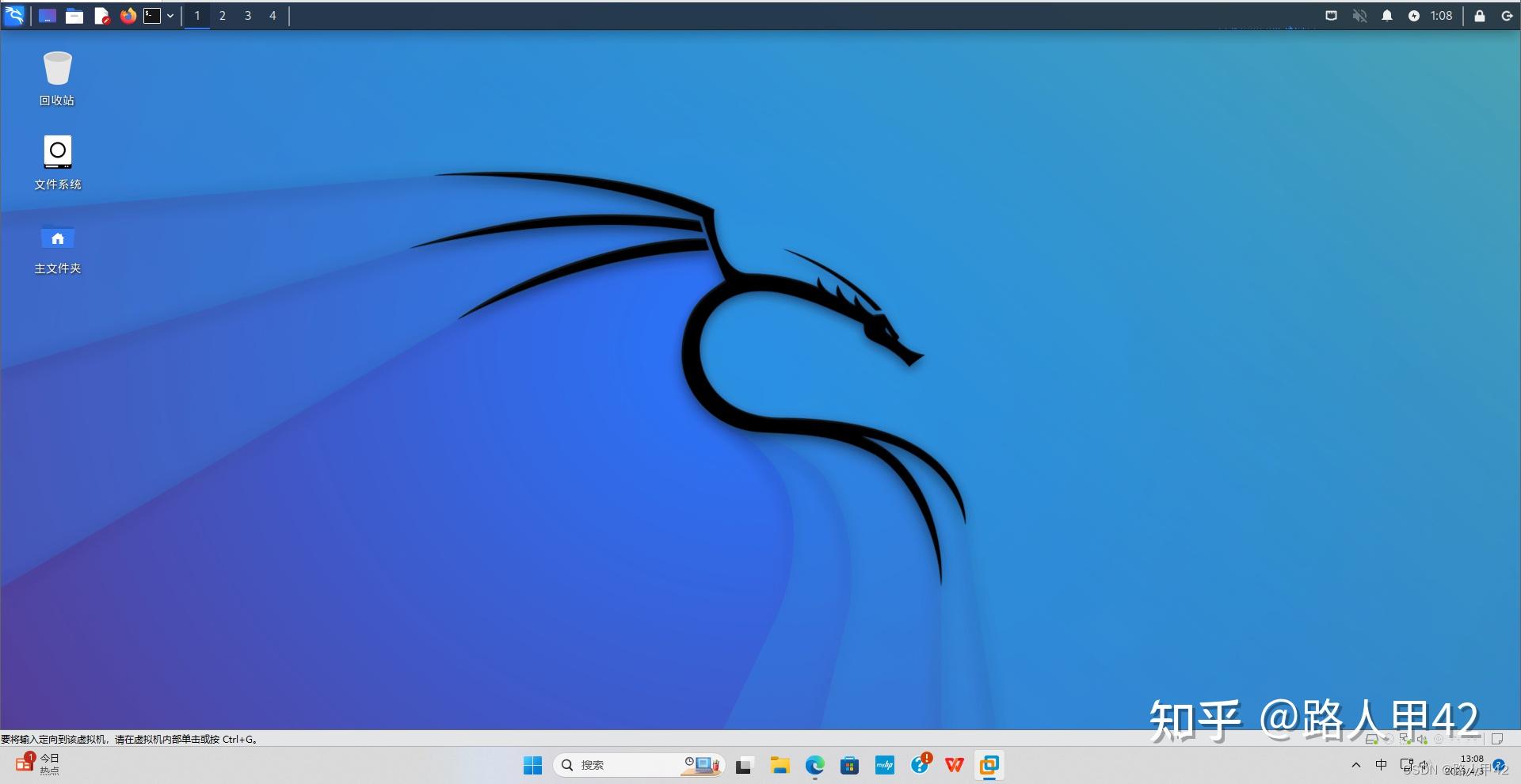Open the 今日热点 news widget
Image resolution: width=1521 pixels, height=784 pixels.
[x=37, y=764]
